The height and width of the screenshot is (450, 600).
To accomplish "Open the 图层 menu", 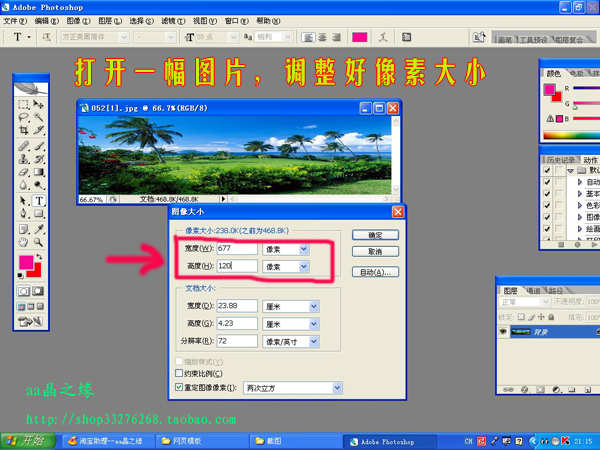I will coord(110,21).
